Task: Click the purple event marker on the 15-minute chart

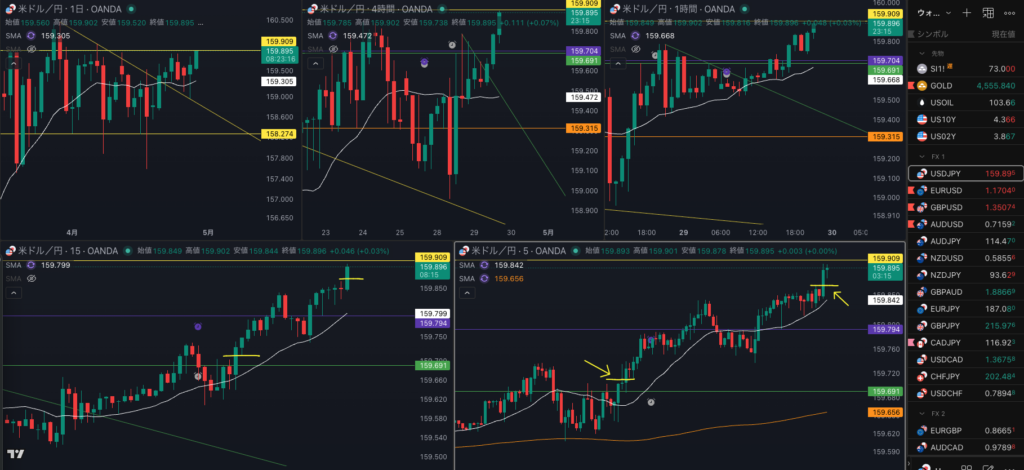Action: (x=198, y=327)
